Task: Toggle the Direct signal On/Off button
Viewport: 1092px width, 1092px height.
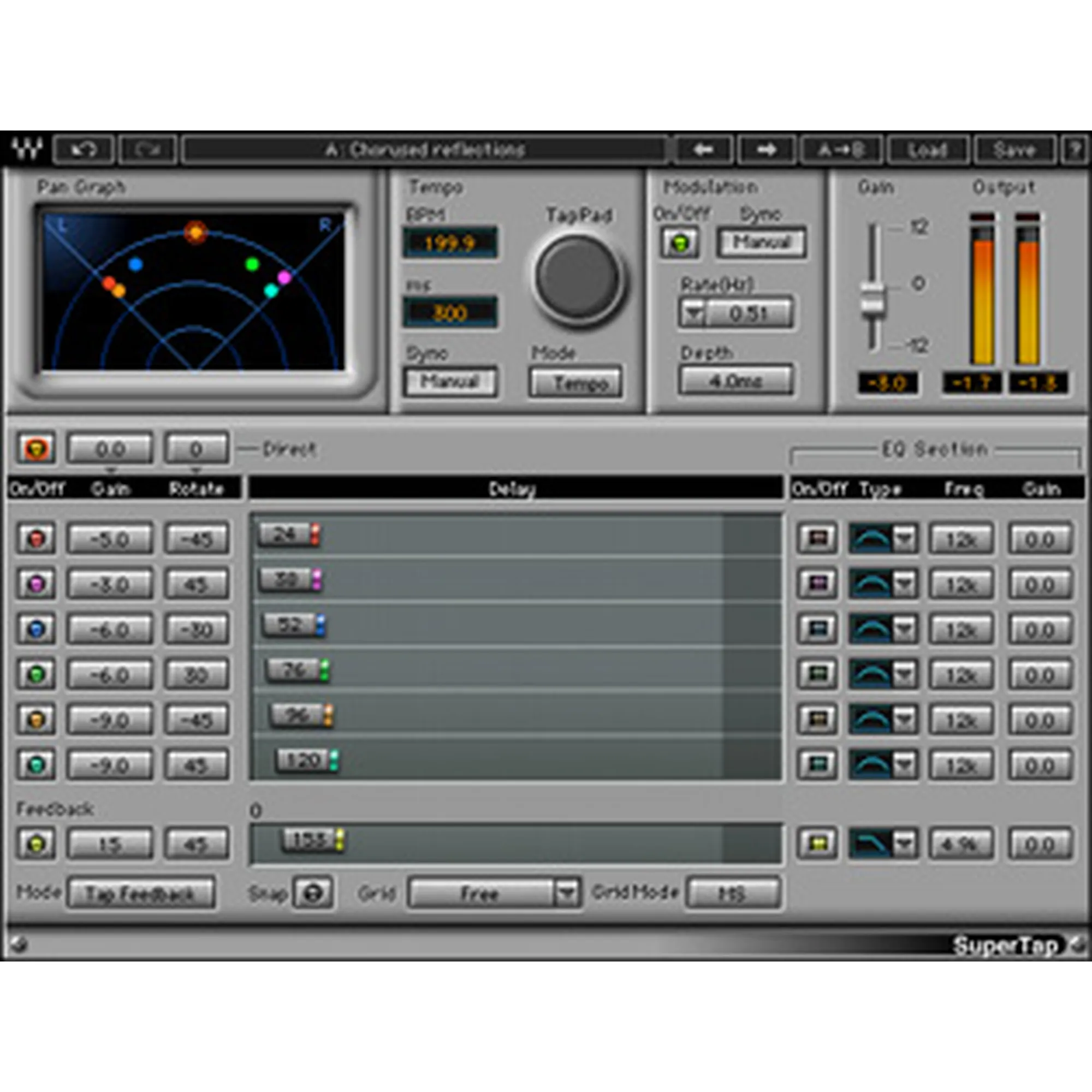Action: tap(37, 449)
